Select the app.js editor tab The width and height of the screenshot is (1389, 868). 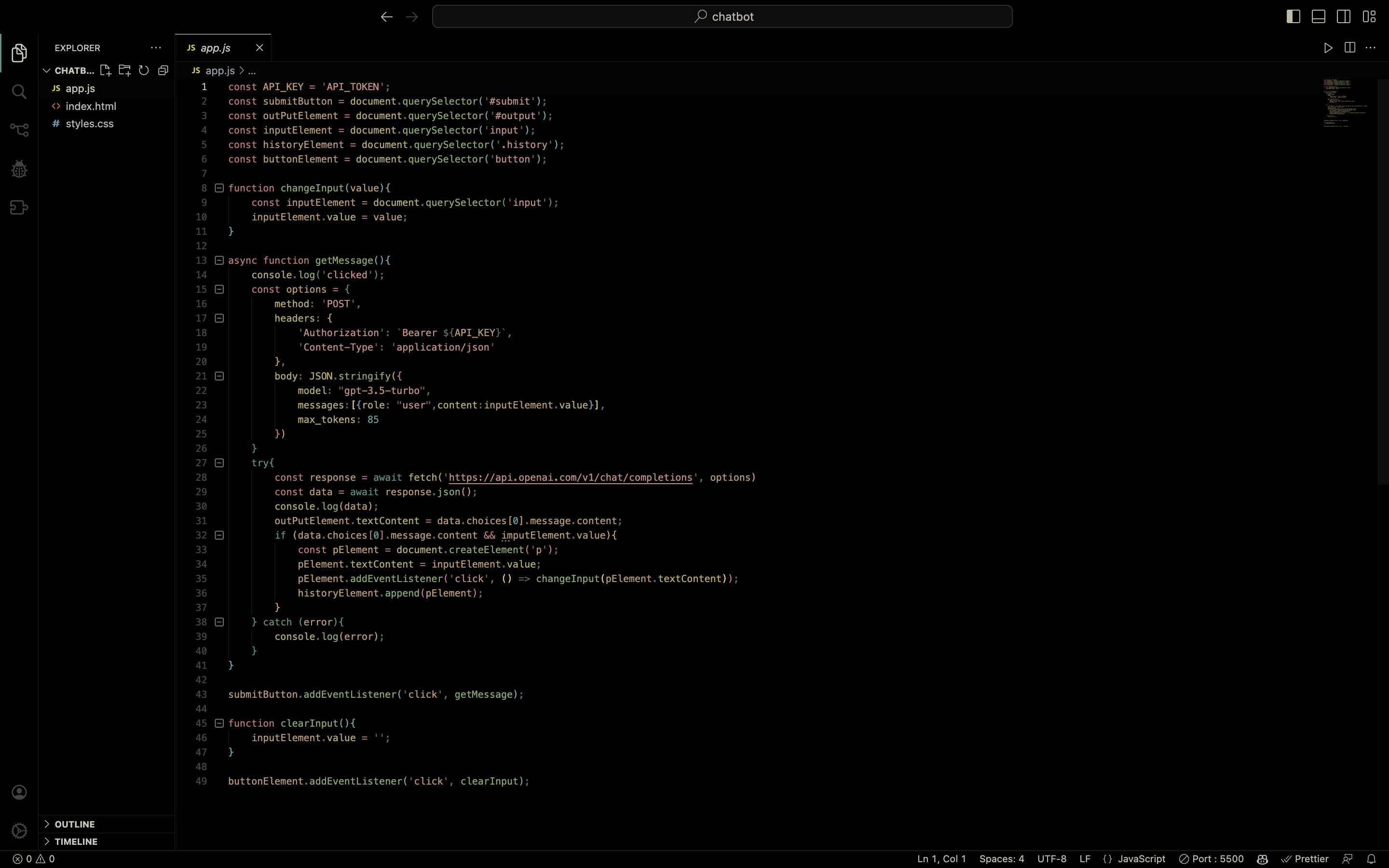[215, 48]
